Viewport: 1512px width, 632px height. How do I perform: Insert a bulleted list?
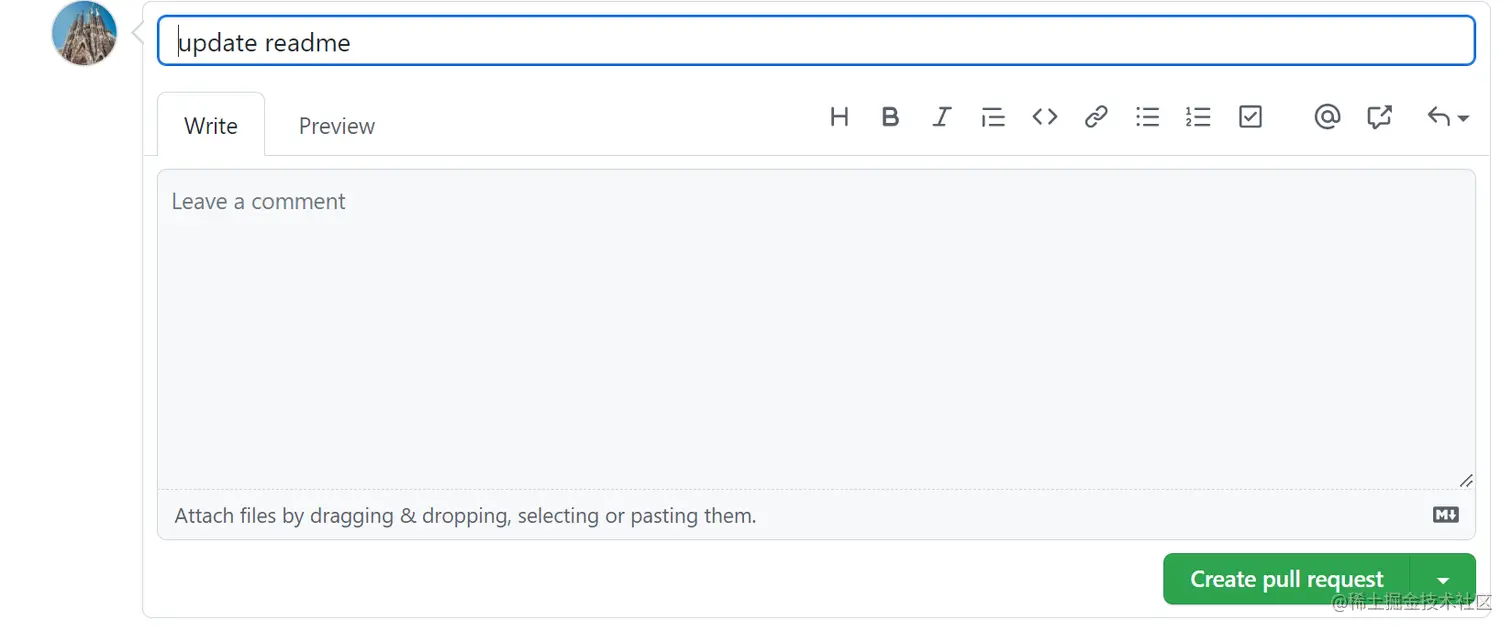1148,117
